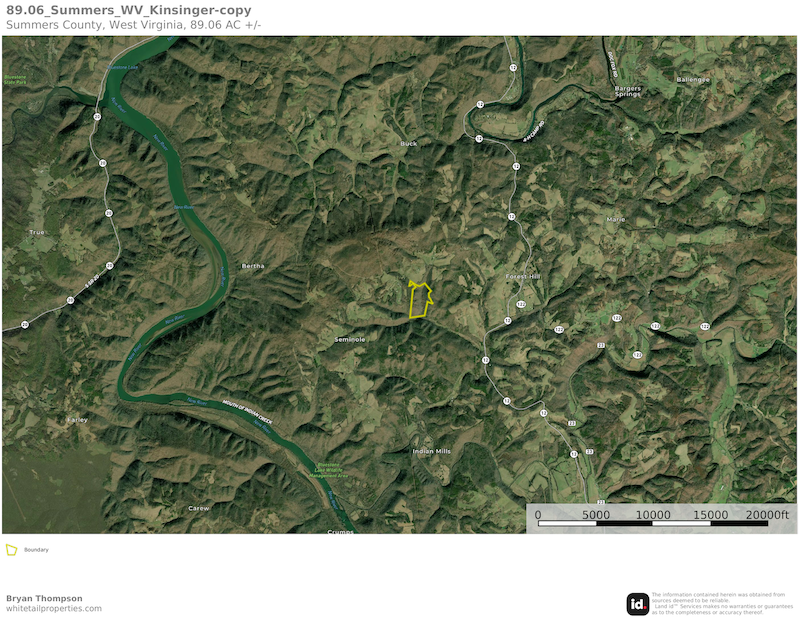Click the Land id logo icon
This screenshot has height=619, width=800.
pyautogui.click(x=638, y=604)
